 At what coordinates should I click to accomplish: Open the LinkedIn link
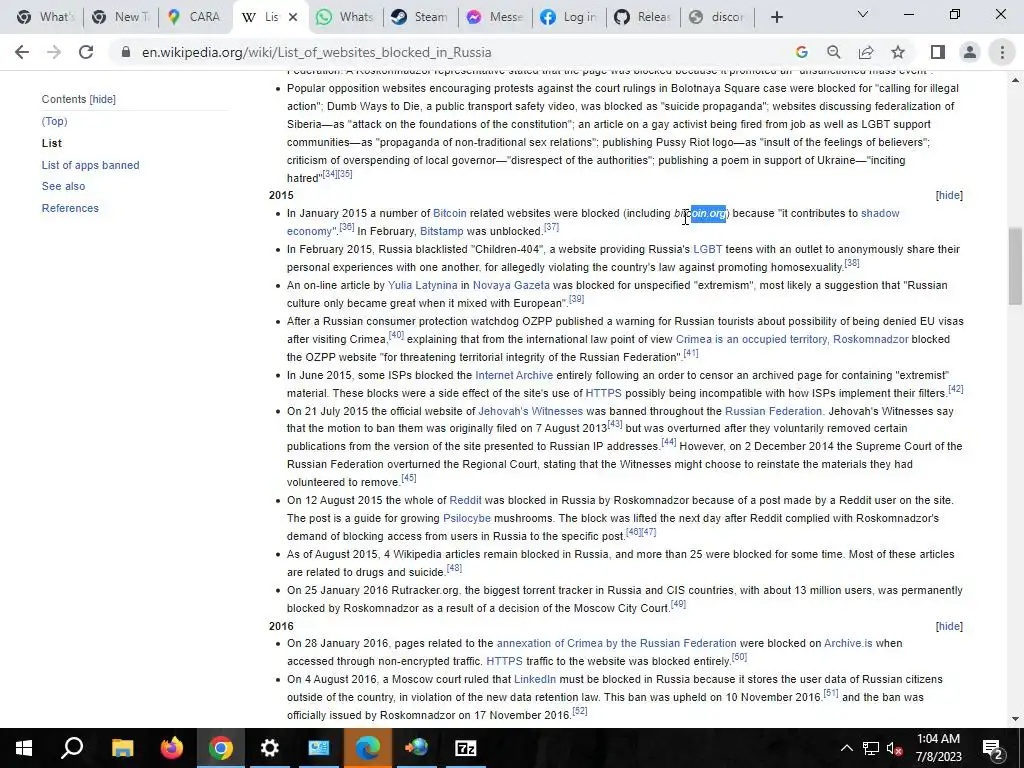click(535, 679)
